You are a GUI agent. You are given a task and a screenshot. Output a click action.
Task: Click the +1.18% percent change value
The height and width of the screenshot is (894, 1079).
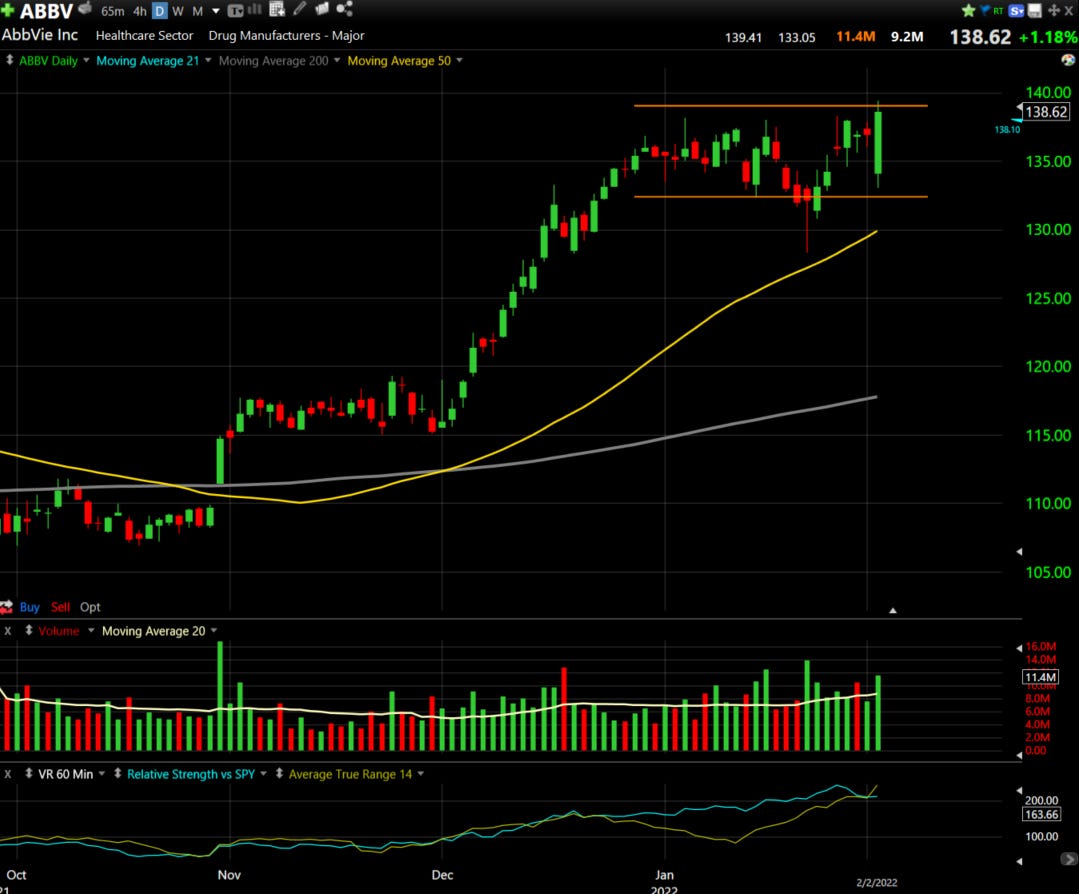point(1047,37)
